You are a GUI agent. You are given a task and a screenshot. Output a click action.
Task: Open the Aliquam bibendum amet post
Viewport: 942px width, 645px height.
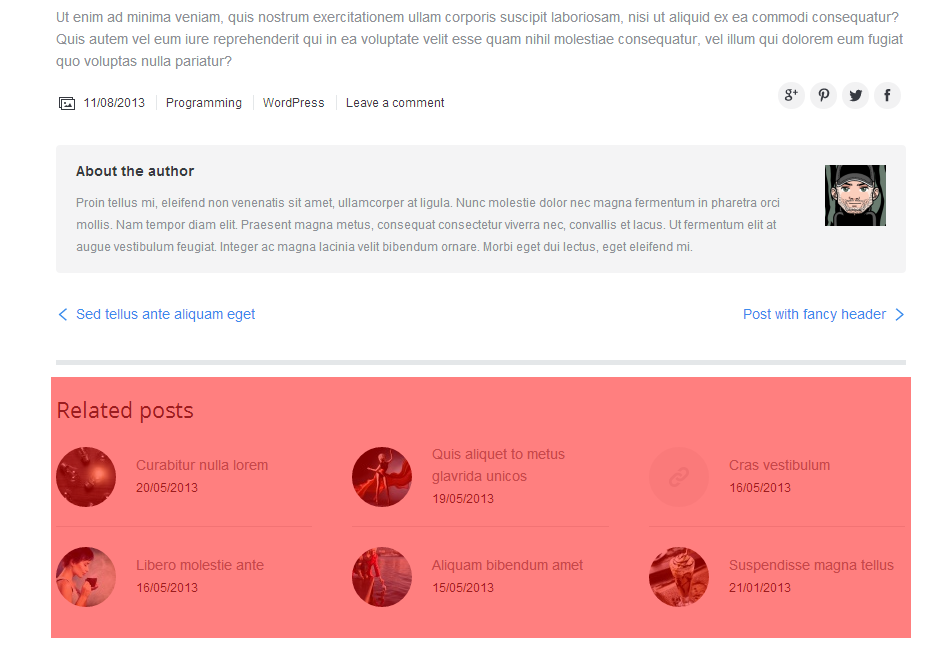click(x=507, y=565)
